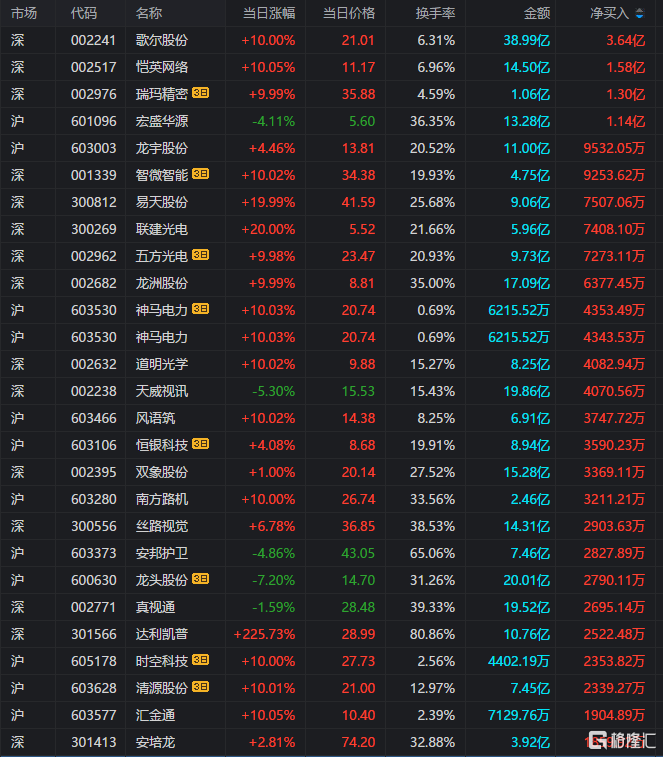Select stock name 汇金通

[x=155, y=715]
